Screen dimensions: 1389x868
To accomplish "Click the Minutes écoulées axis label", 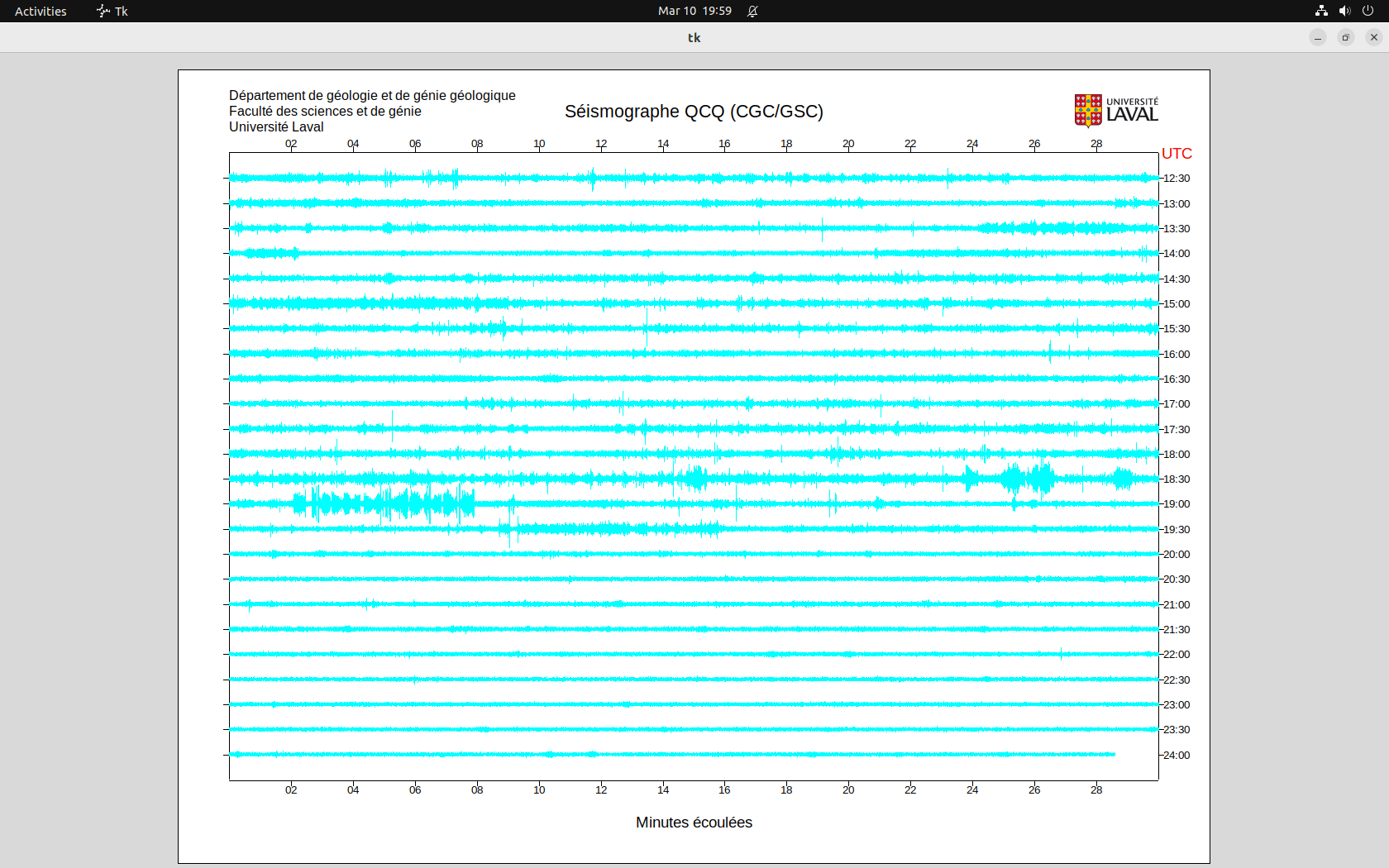I will pyautogui.click(x=694, y=823).
